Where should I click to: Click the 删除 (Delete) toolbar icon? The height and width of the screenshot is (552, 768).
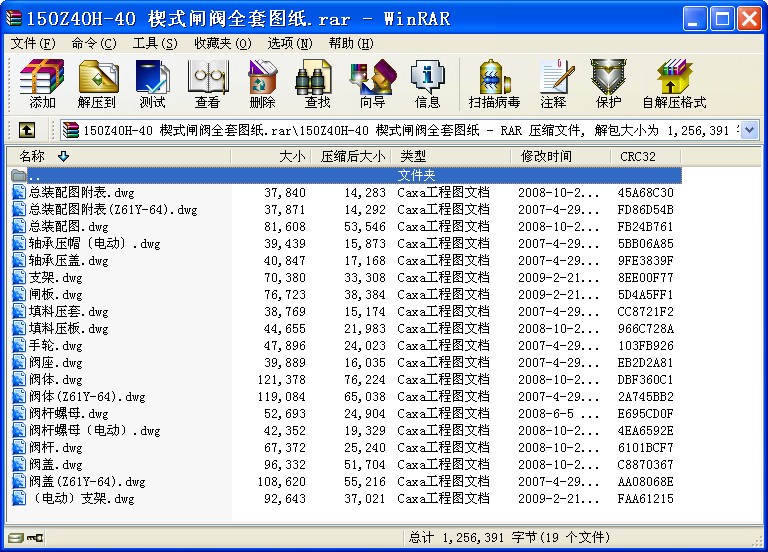tap(262, 83)
